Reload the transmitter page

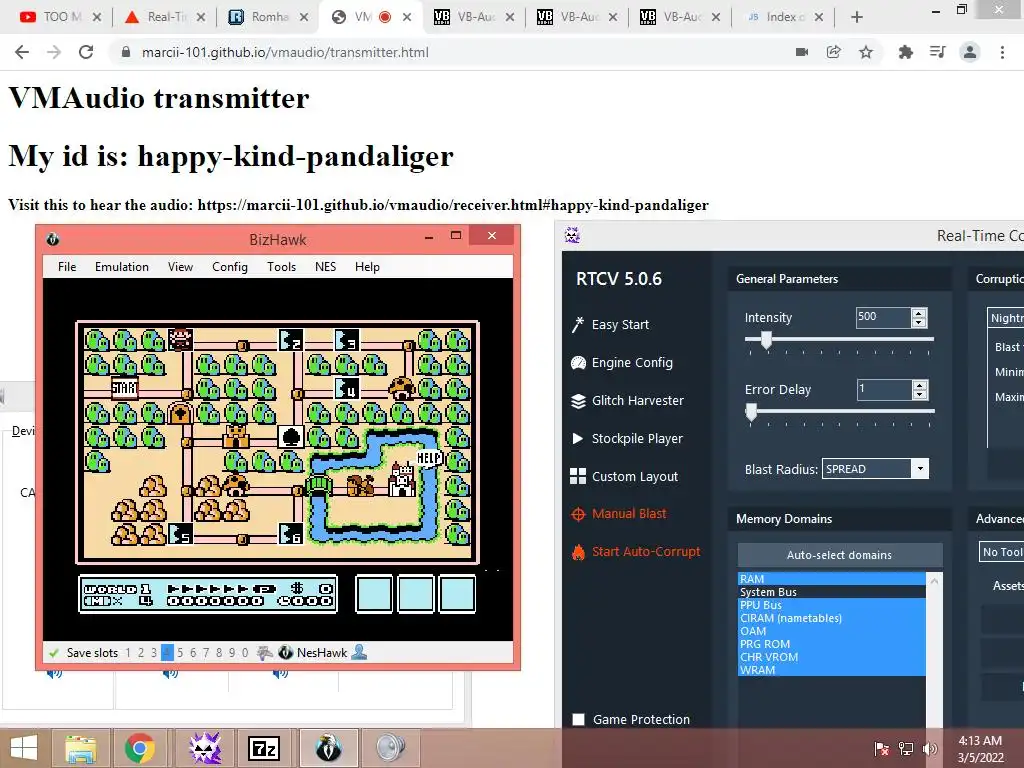coord(86,52)
